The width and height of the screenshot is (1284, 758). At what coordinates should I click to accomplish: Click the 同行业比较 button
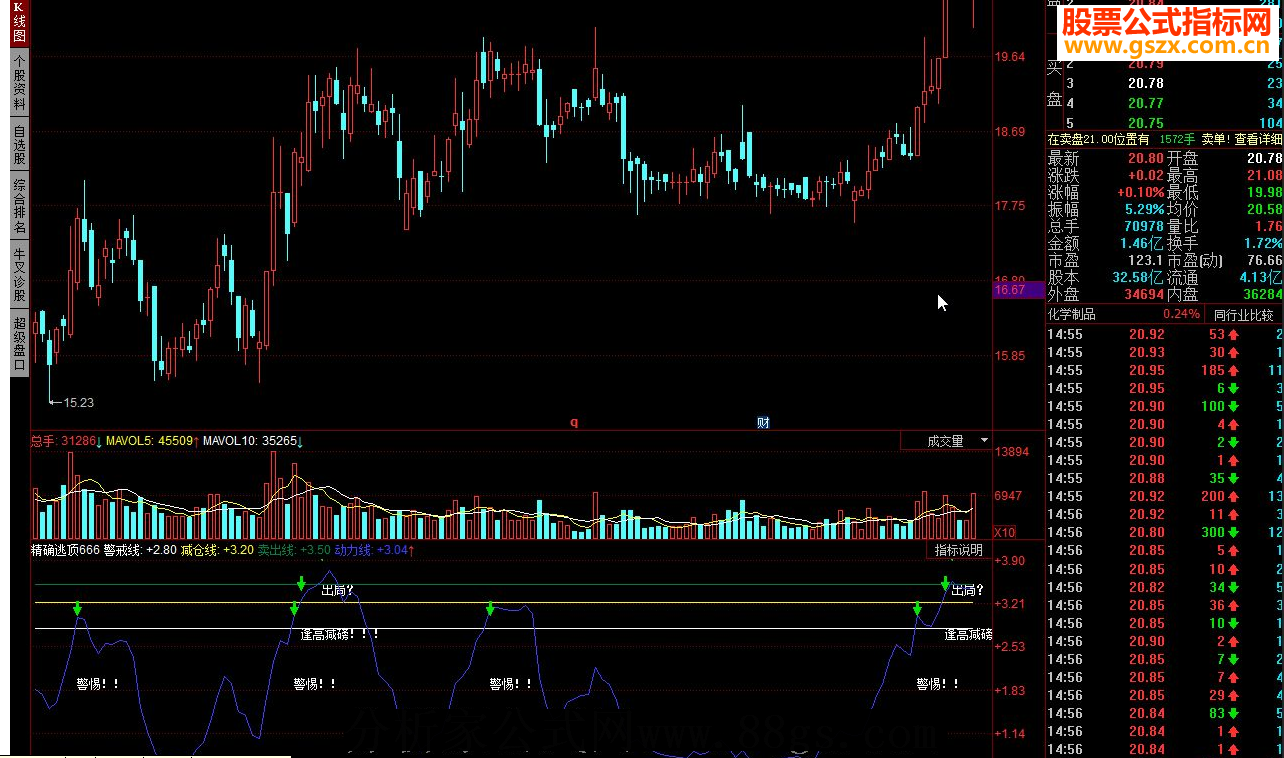(x=1243, y=315)
